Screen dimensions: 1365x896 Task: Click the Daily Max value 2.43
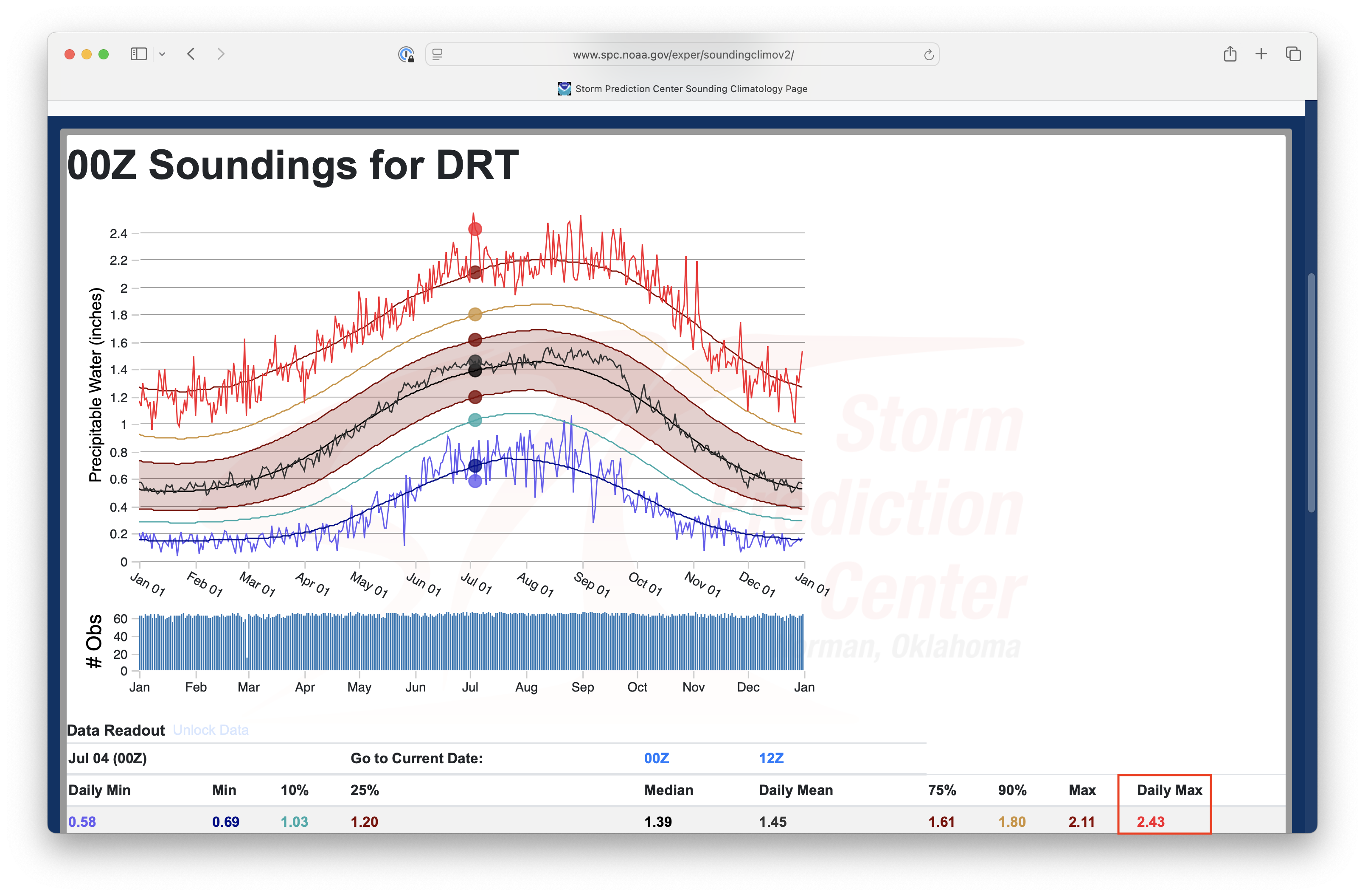tap(1151, 821)
